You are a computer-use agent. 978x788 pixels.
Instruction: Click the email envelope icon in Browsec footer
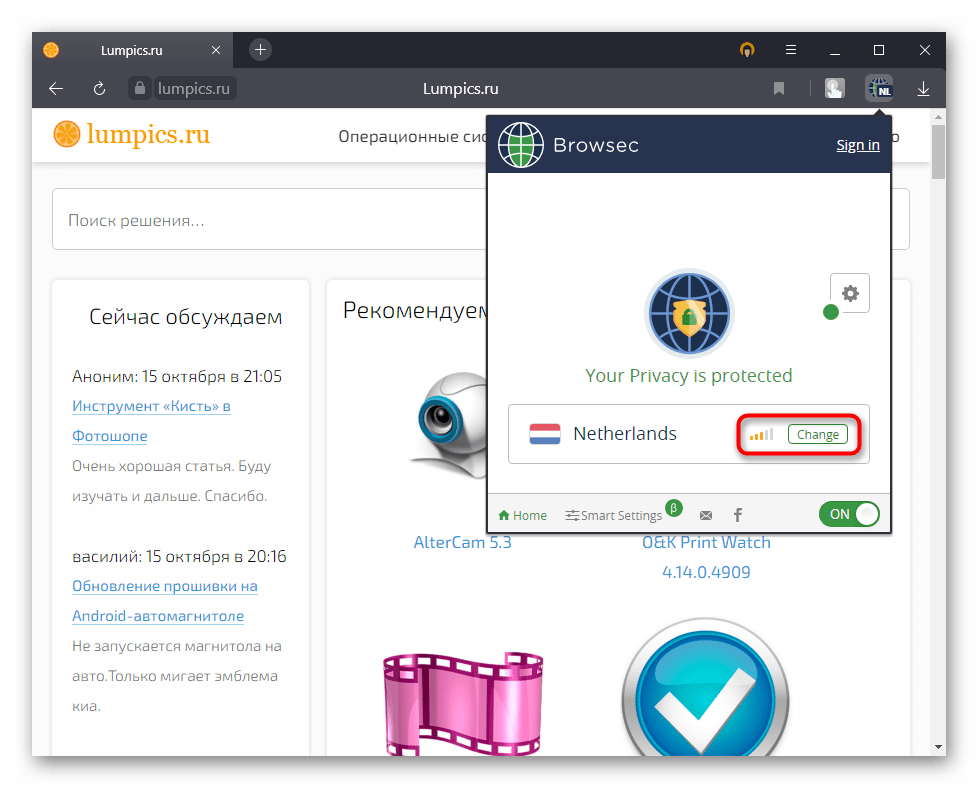[x=706, y=515]
